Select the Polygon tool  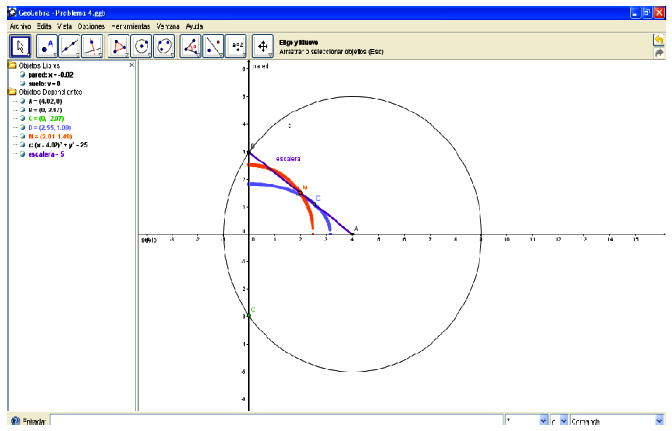pos(120,45)
